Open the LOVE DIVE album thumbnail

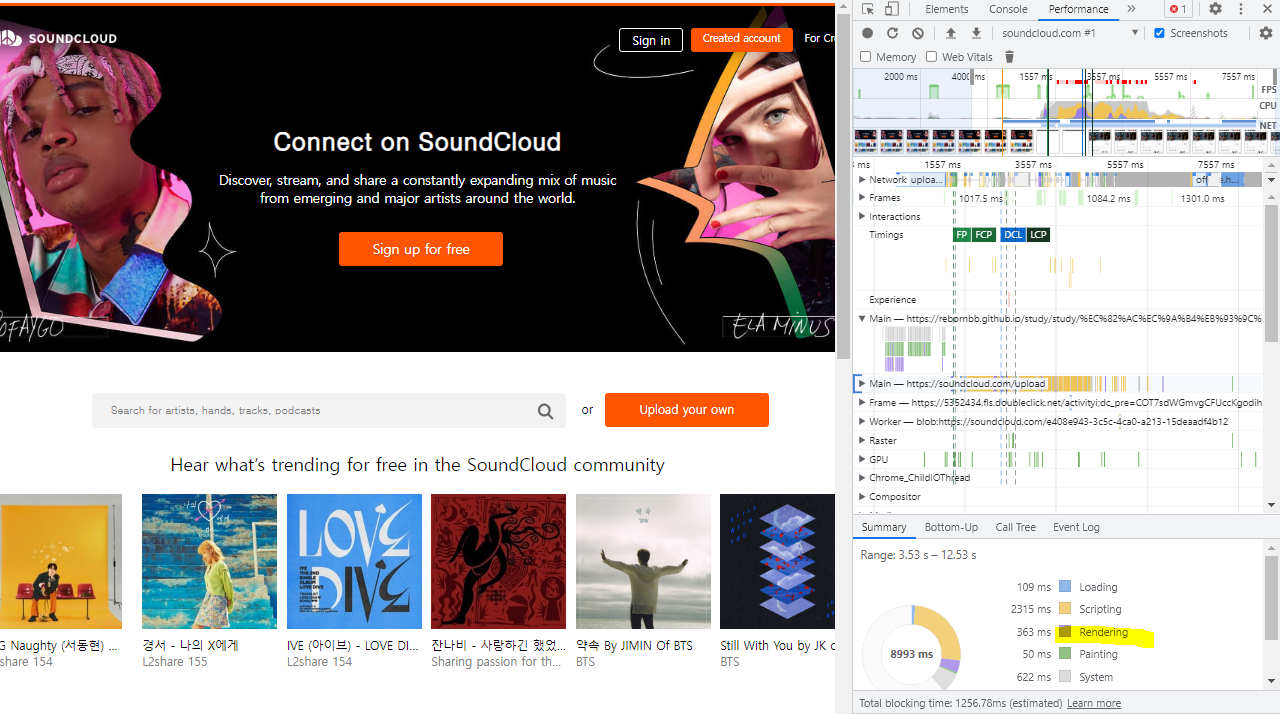pyautogui.click(x=354, y=561)
